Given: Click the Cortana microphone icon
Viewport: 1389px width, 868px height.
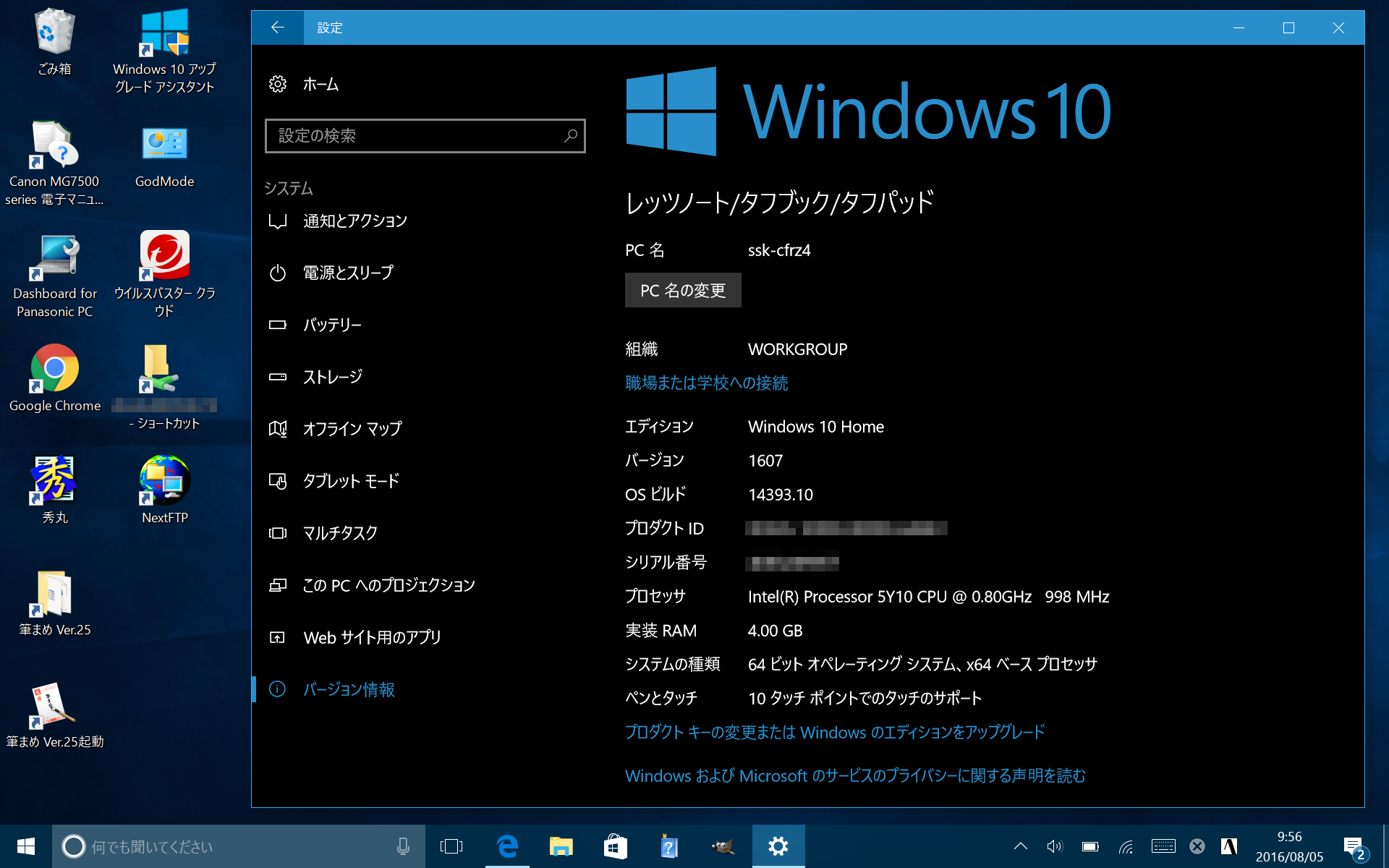Looking at the screenshot, I should 403,846.
